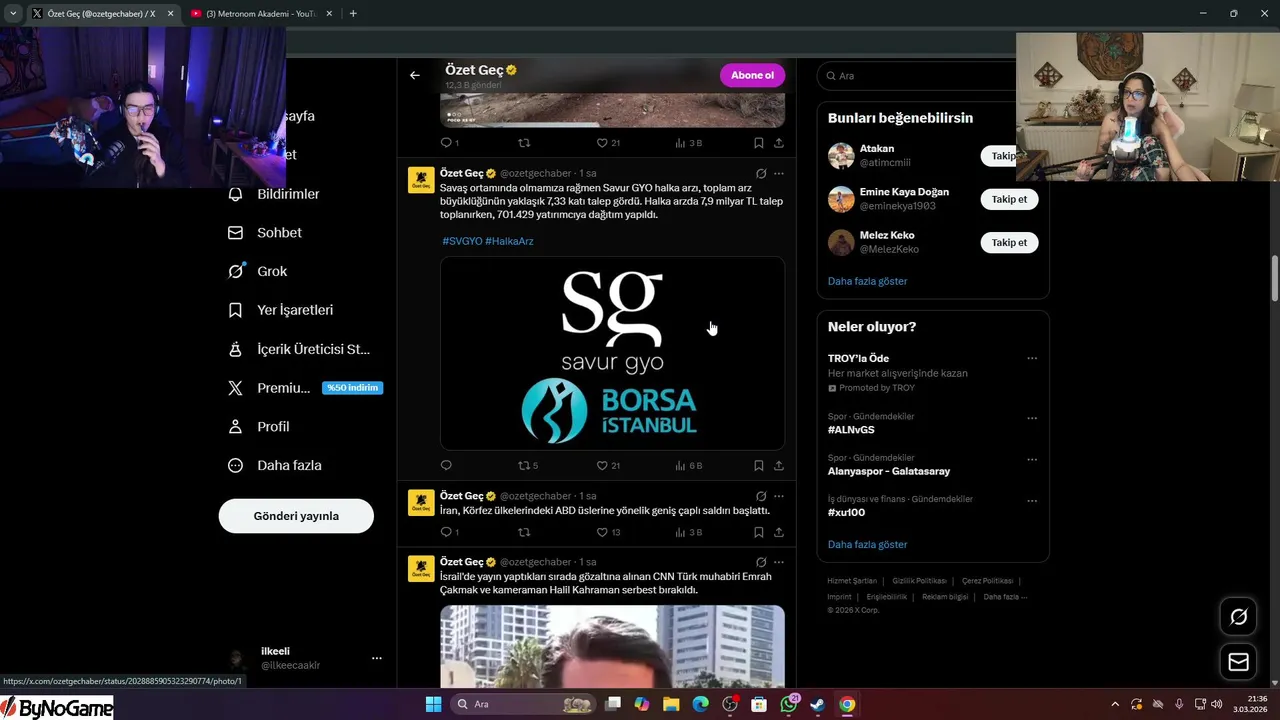Click the page vertical scrollbar thumb
The width and height of the screenshot is (1280, 720).
pos(1274,279)
